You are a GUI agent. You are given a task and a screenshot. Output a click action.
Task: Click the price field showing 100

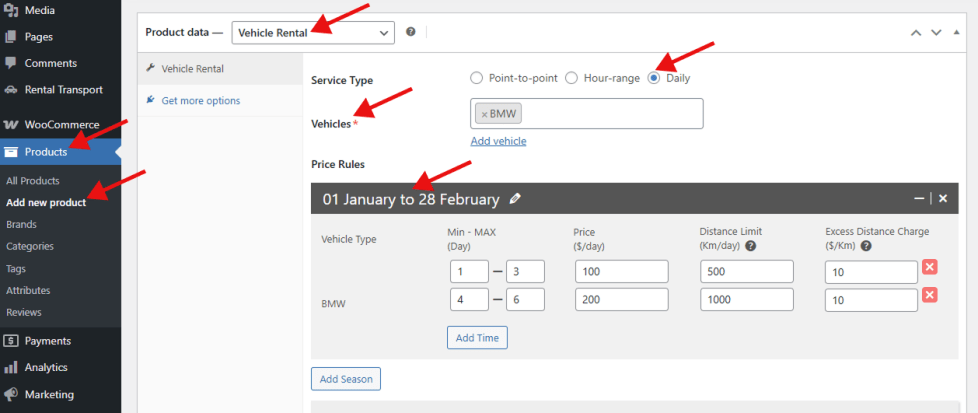621,271
